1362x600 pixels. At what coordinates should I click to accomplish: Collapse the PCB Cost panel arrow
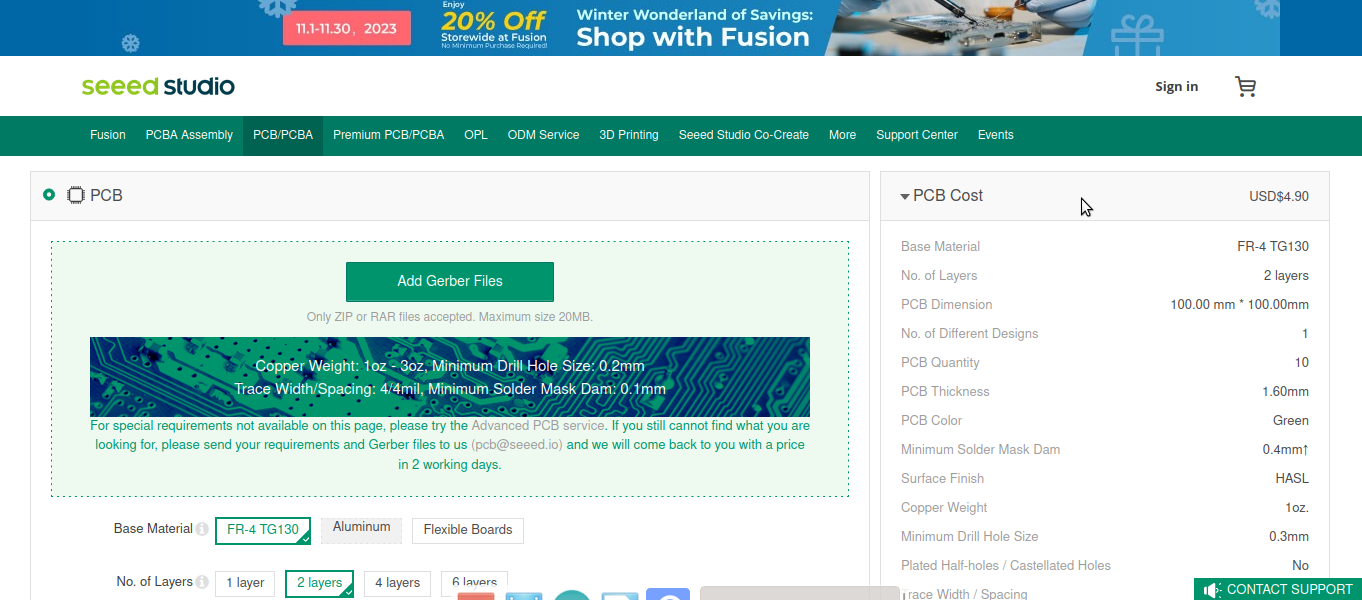click(905, 196)
